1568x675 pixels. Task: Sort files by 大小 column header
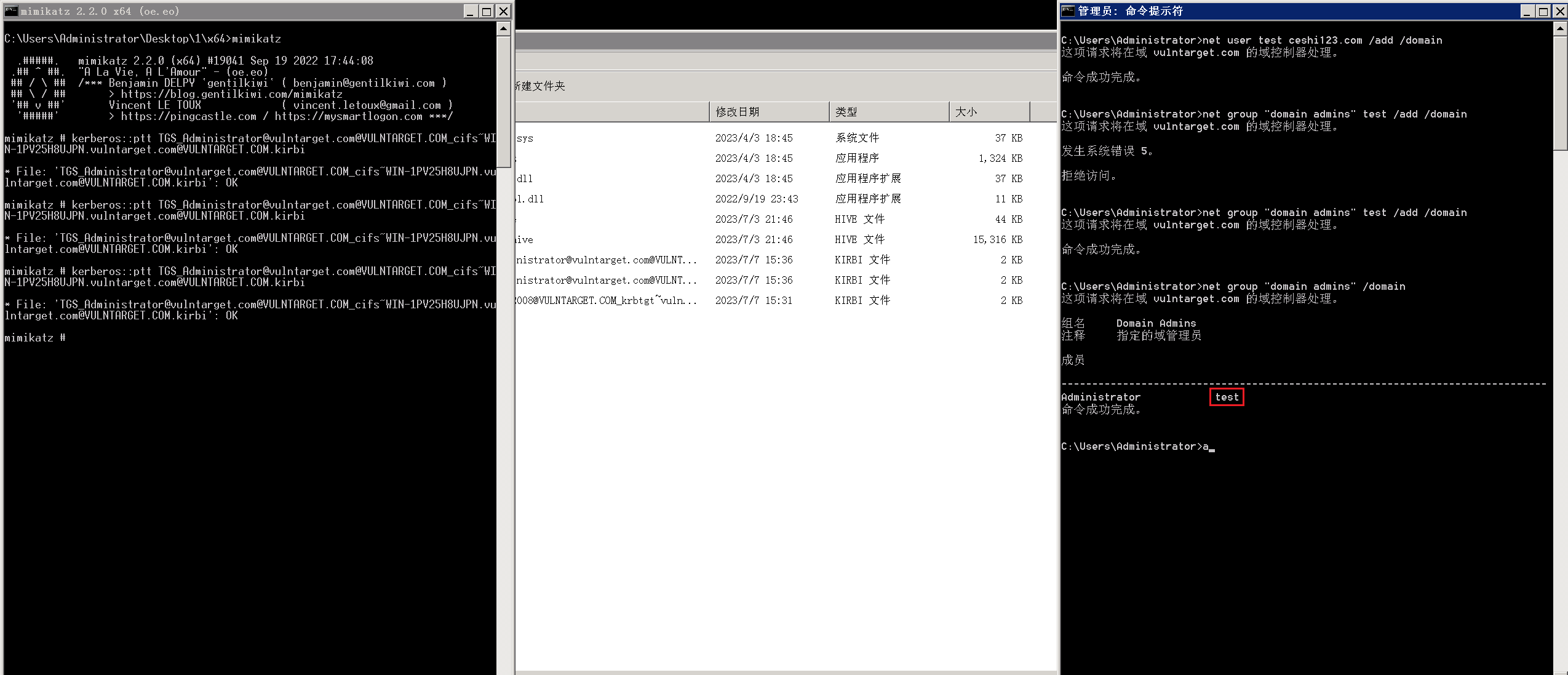point(989,112)
